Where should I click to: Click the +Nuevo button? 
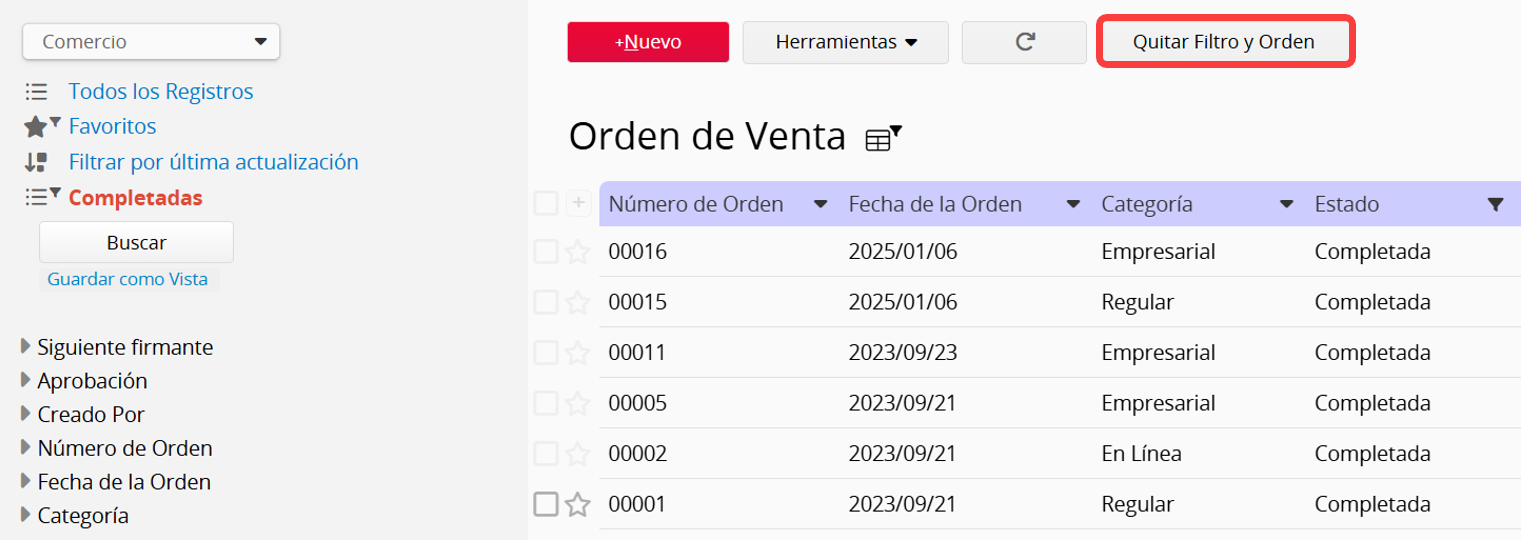tap(648, 42)
